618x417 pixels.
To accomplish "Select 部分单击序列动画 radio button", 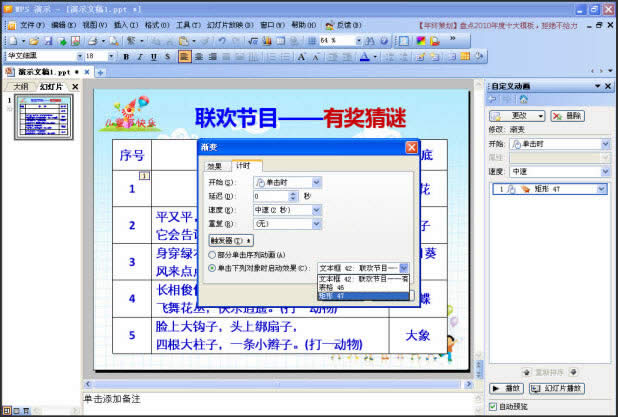I will point(212,254).
